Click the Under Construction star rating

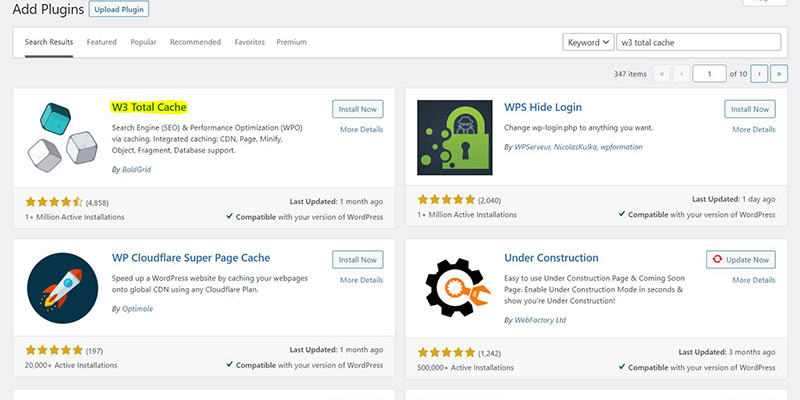(x=446, y=352)
